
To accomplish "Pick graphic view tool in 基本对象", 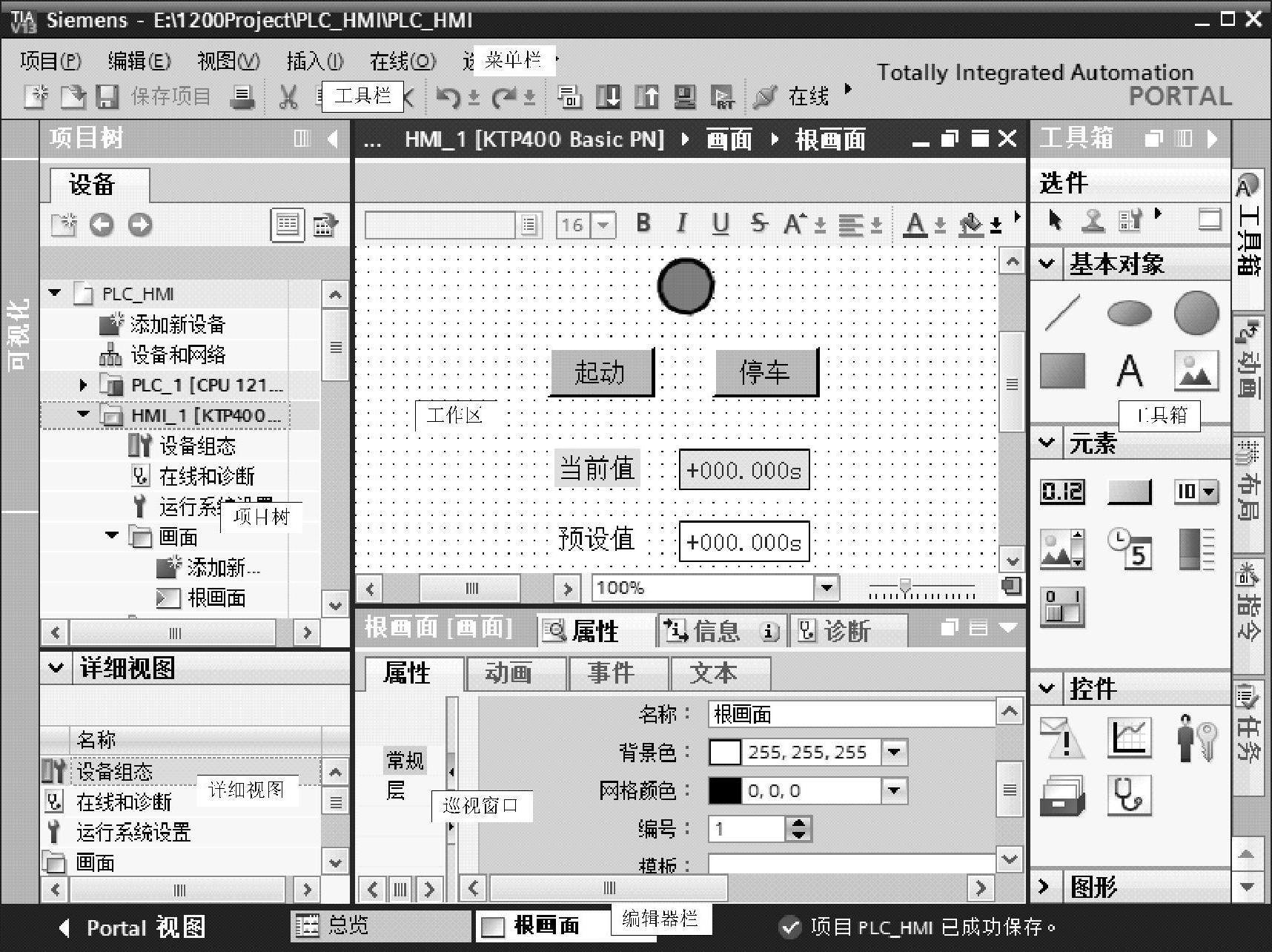I will pos(1196,370).
